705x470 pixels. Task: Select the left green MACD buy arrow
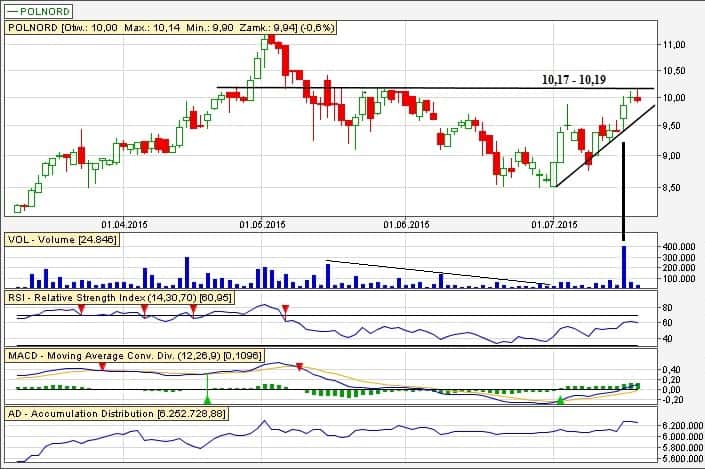pos(207,399)
